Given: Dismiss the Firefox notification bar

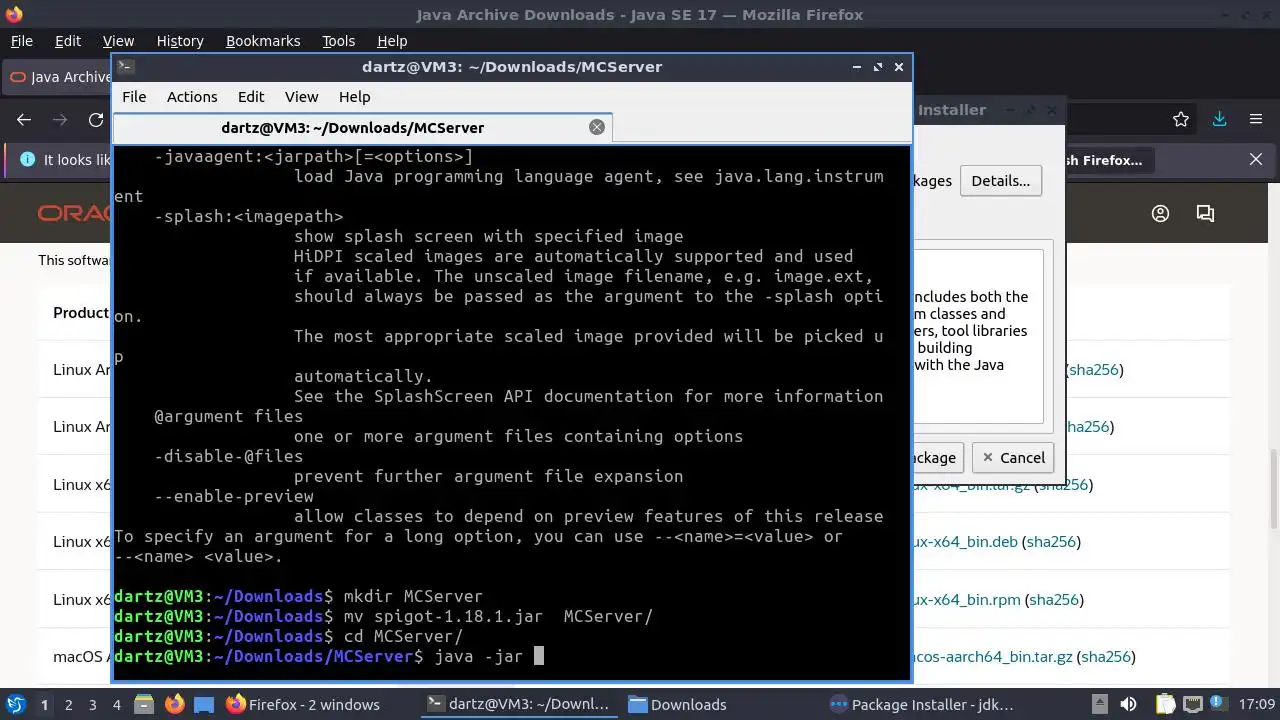Looking at the screenshot, I should [1256, 160].
